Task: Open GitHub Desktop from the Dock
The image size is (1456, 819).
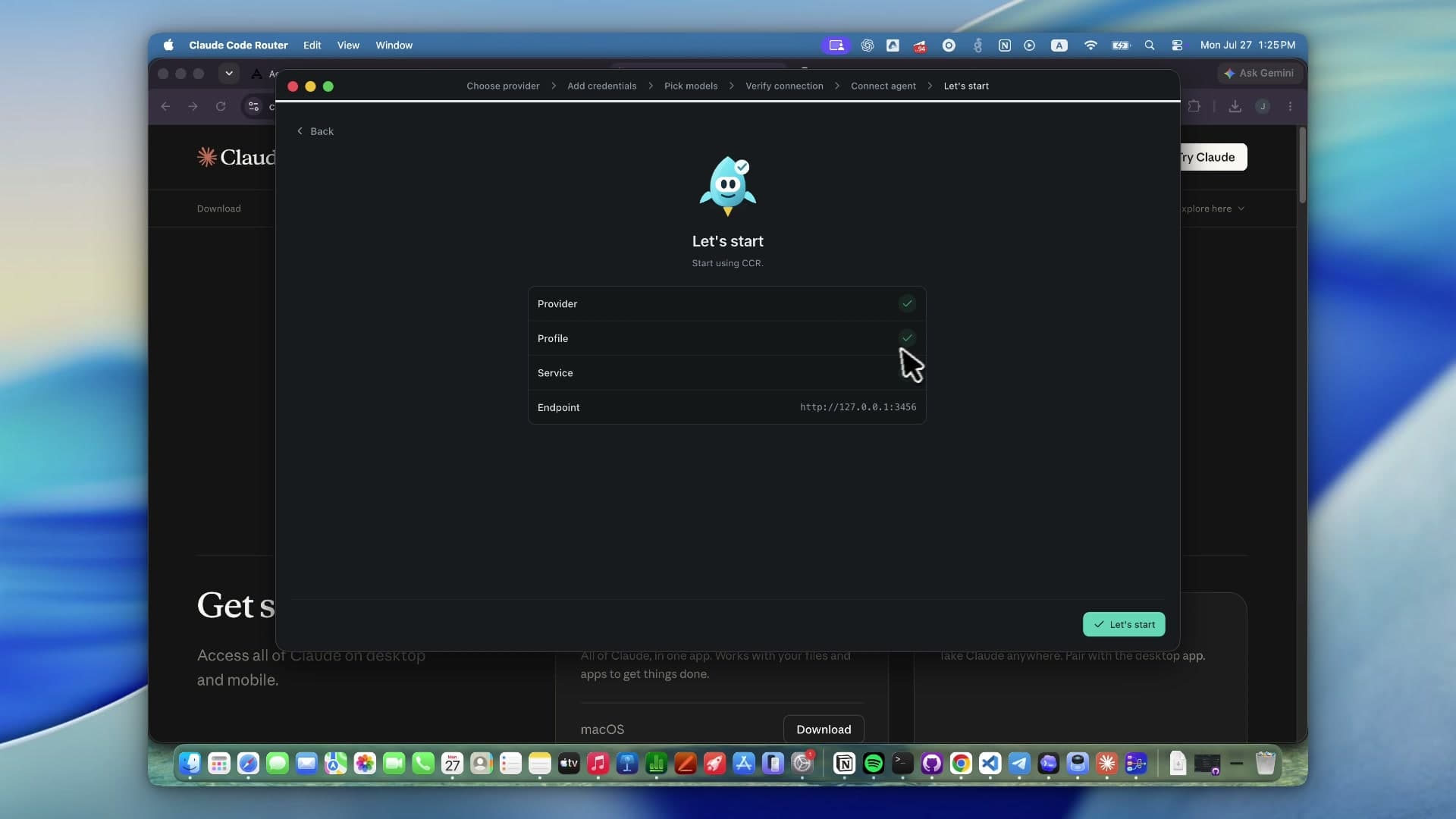Action: point(932,763)
